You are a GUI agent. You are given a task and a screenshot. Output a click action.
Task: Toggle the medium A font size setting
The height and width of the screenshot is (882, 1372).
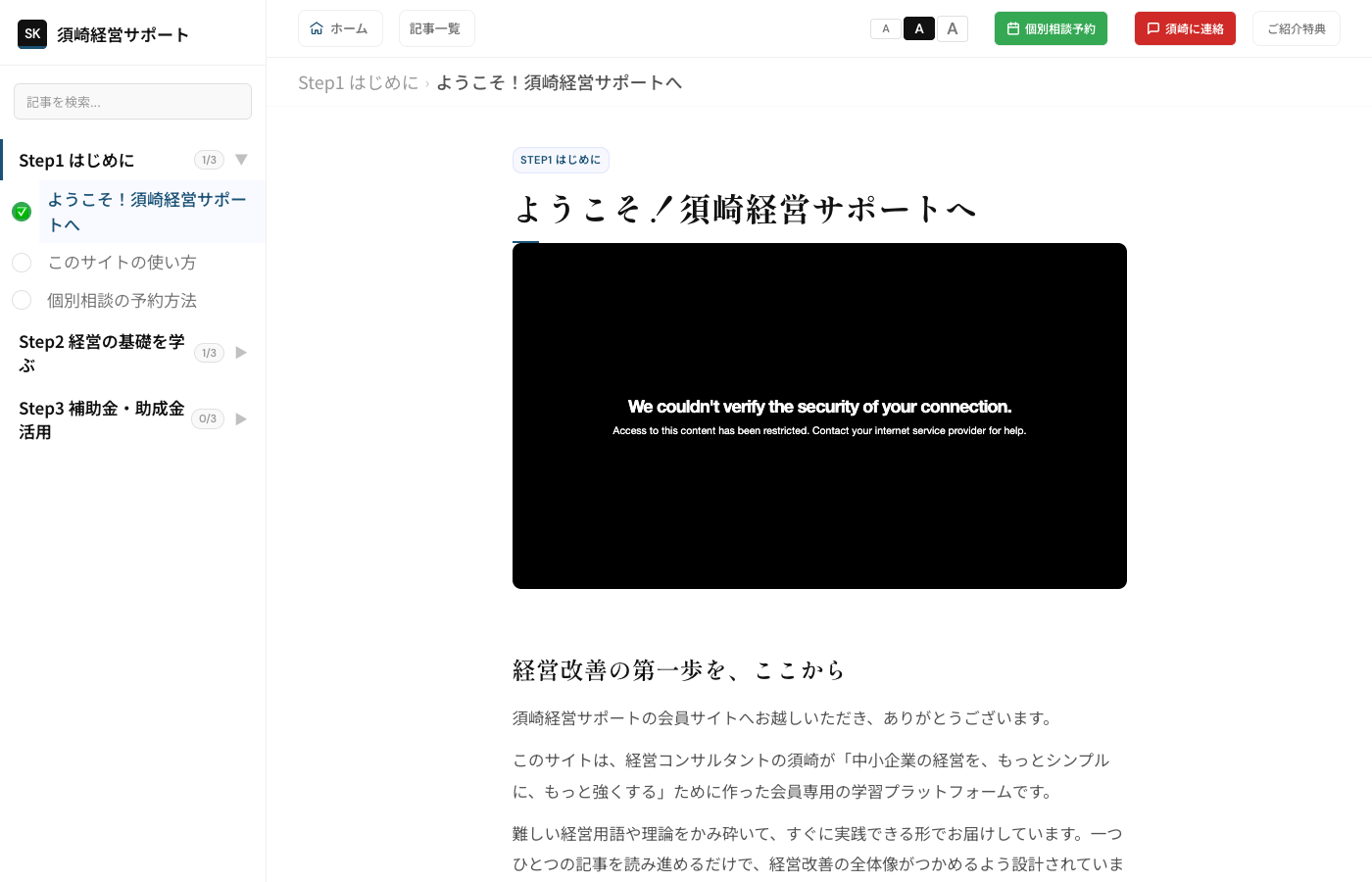click(x=919, y=28)
